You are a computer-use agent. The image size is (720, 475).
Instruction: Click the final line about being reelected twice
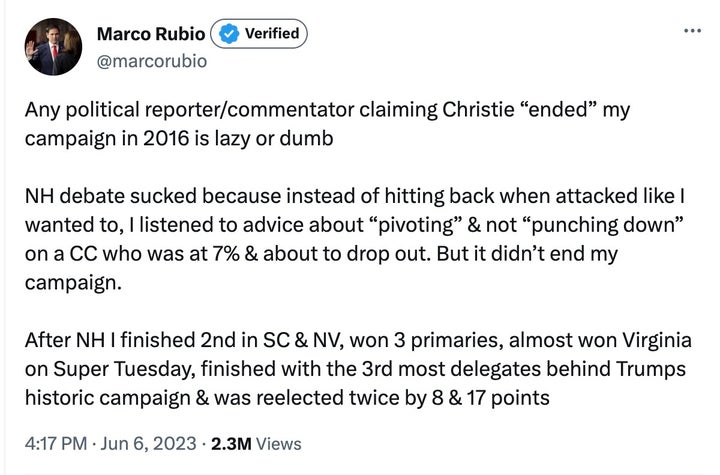pyautogui.click(x=287, y=398)
